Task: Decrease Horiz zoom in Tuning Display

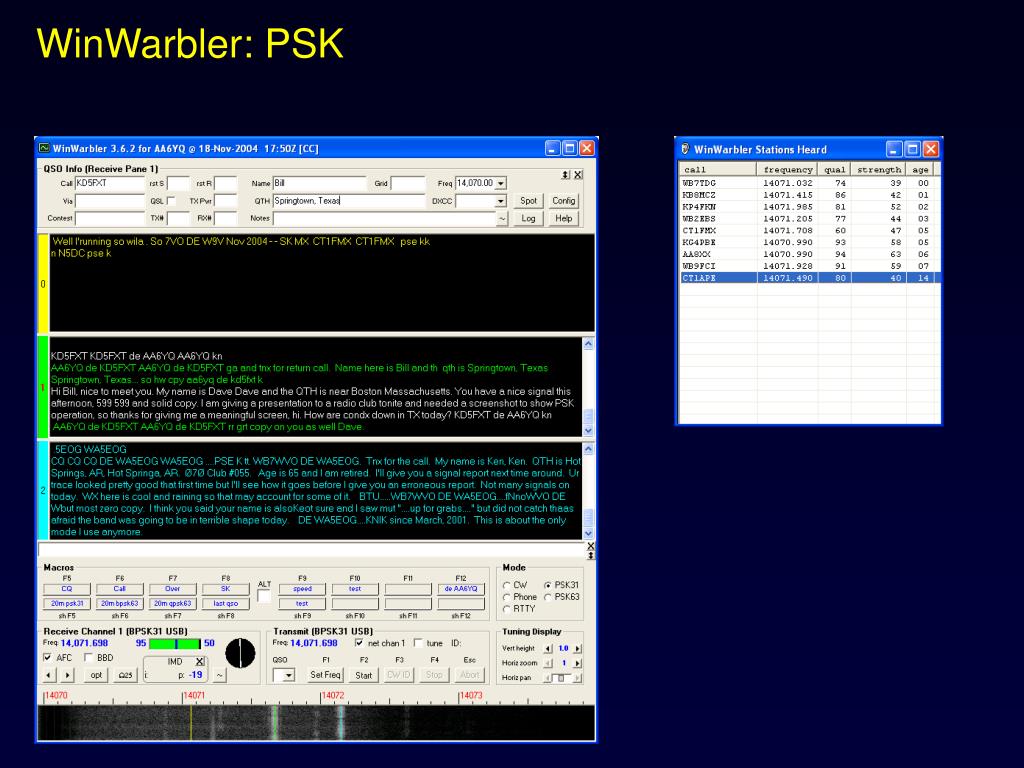Action: 548,663
